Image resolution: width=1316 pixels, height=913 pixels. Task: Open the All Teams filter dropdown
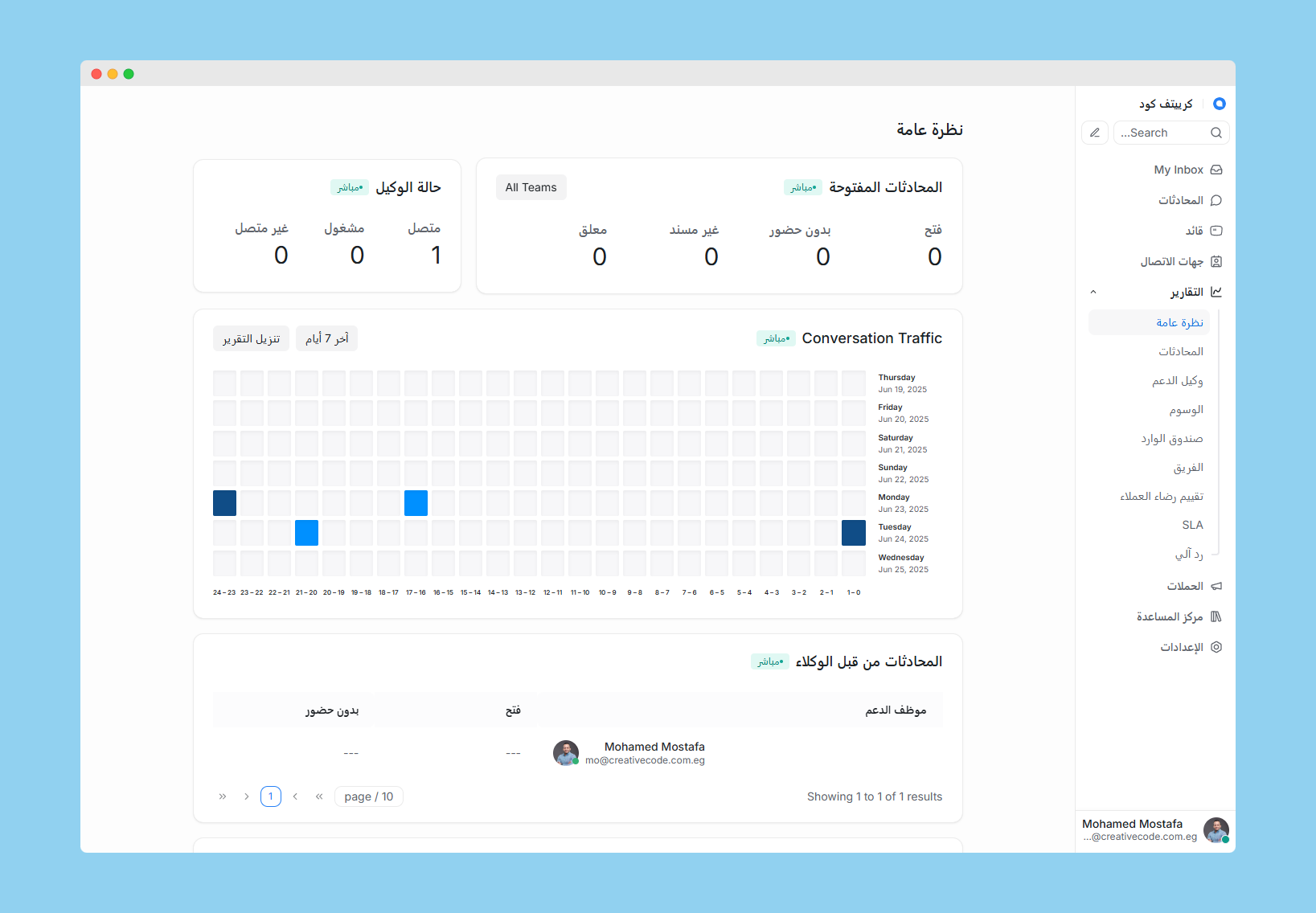click(531, 187)
